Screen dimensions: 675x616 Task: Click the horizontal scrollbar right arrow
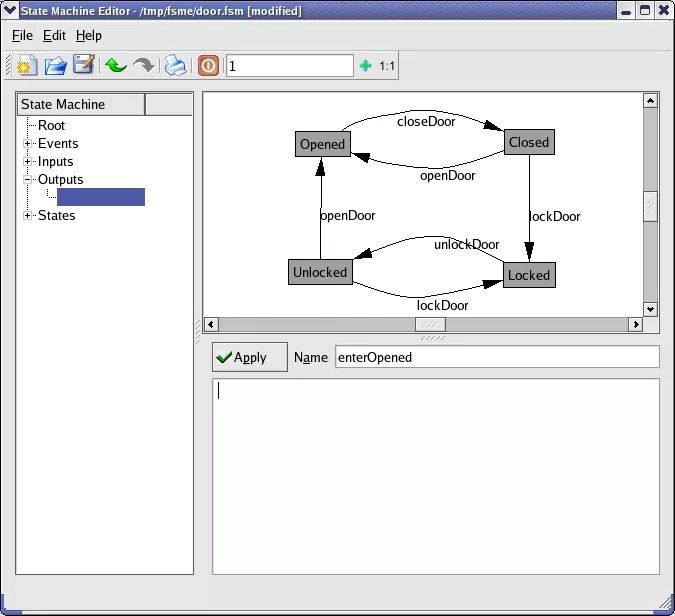(636, 324)
